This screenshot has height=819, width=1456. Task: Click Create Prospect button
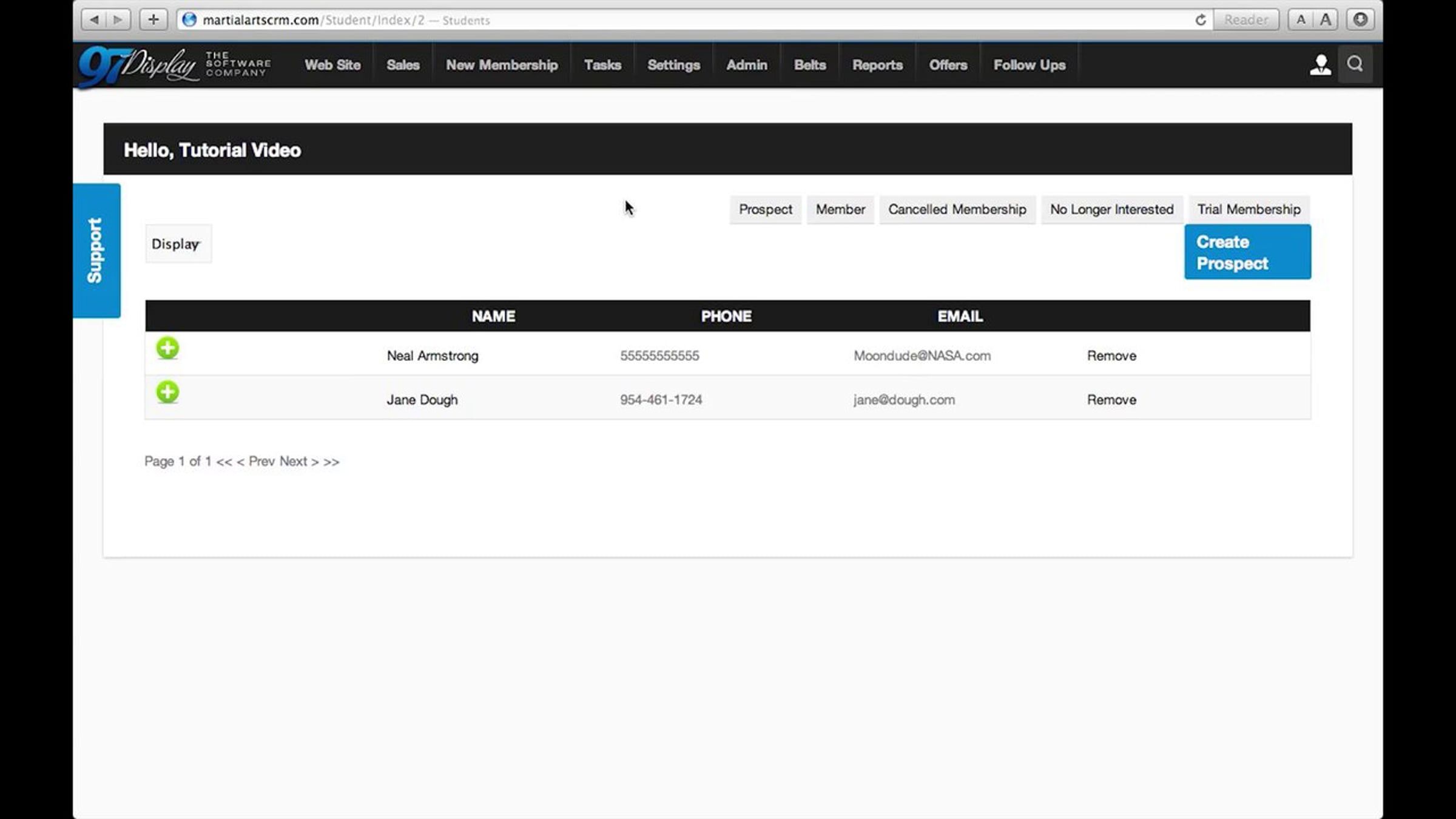pyautogui.click(x=1247, y=252)
